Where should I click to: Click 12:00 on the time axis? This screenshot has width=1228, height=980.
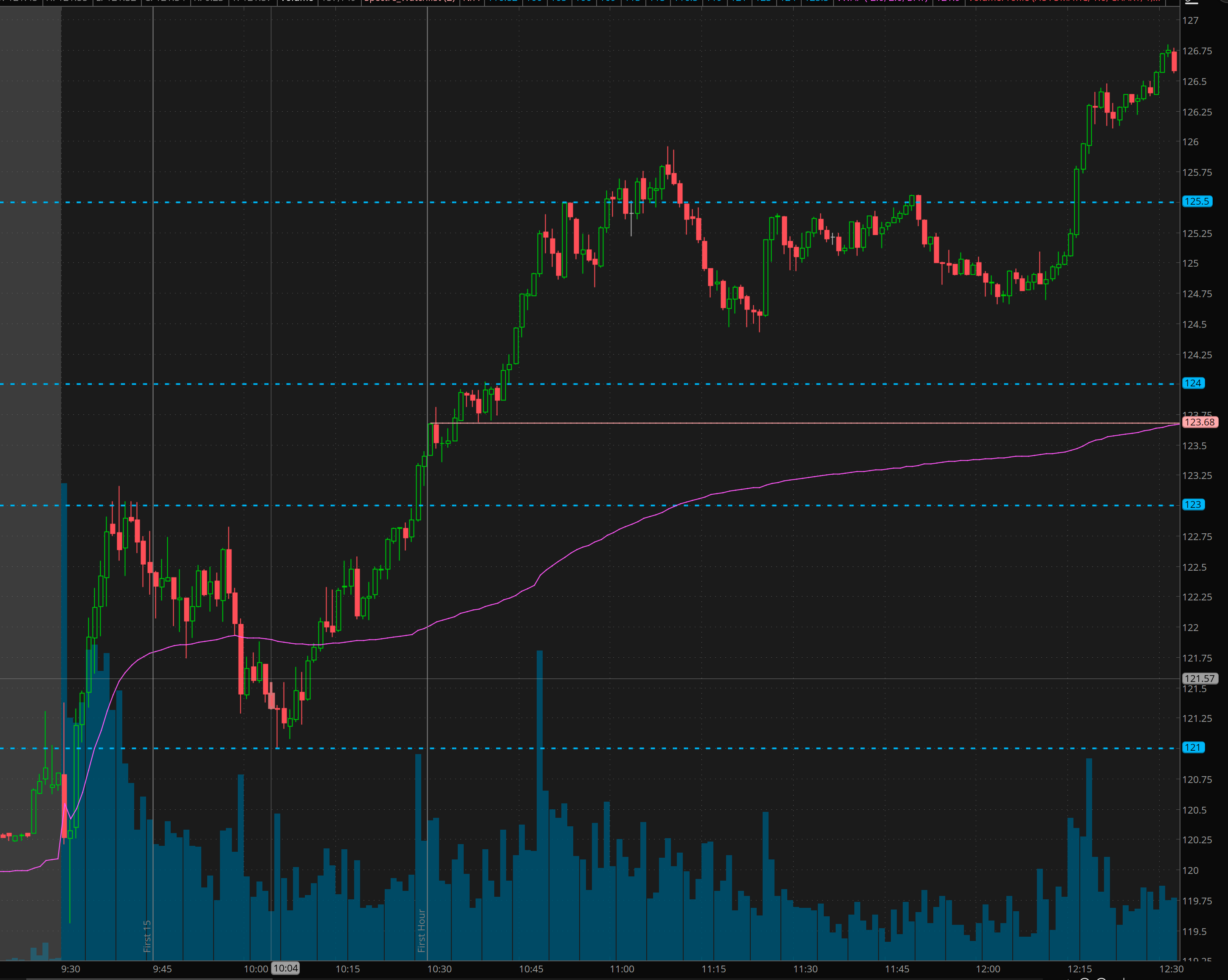pos(988,969)
